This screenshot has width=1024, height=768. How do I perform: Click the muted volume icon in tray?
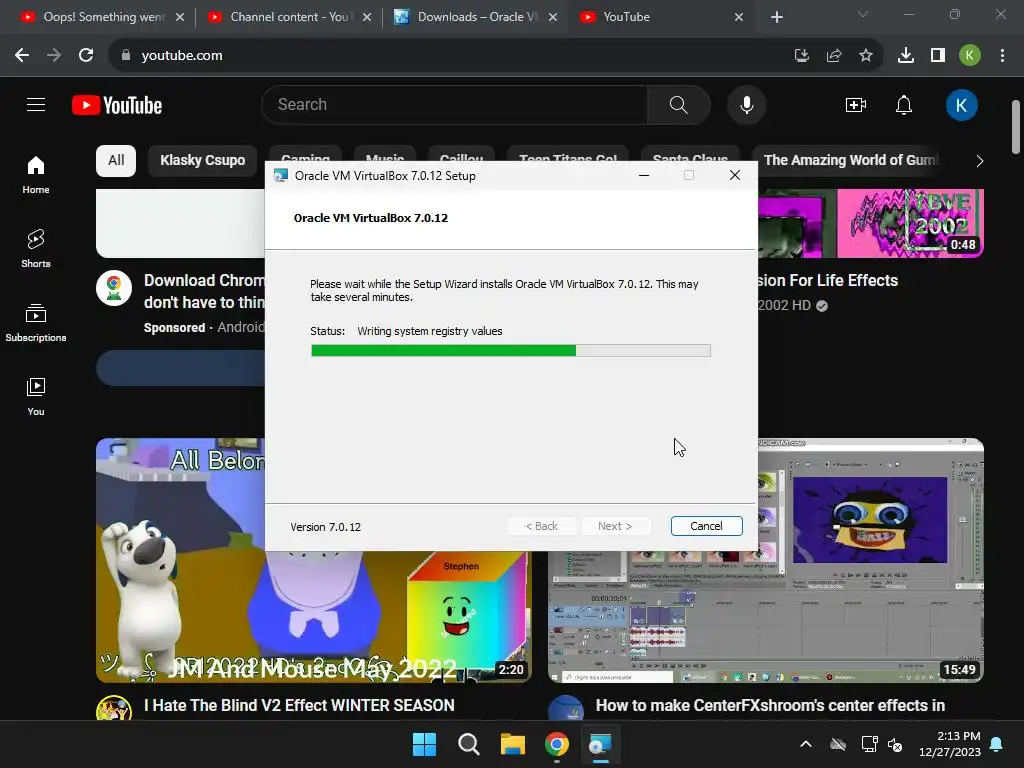tap(896, 744)
